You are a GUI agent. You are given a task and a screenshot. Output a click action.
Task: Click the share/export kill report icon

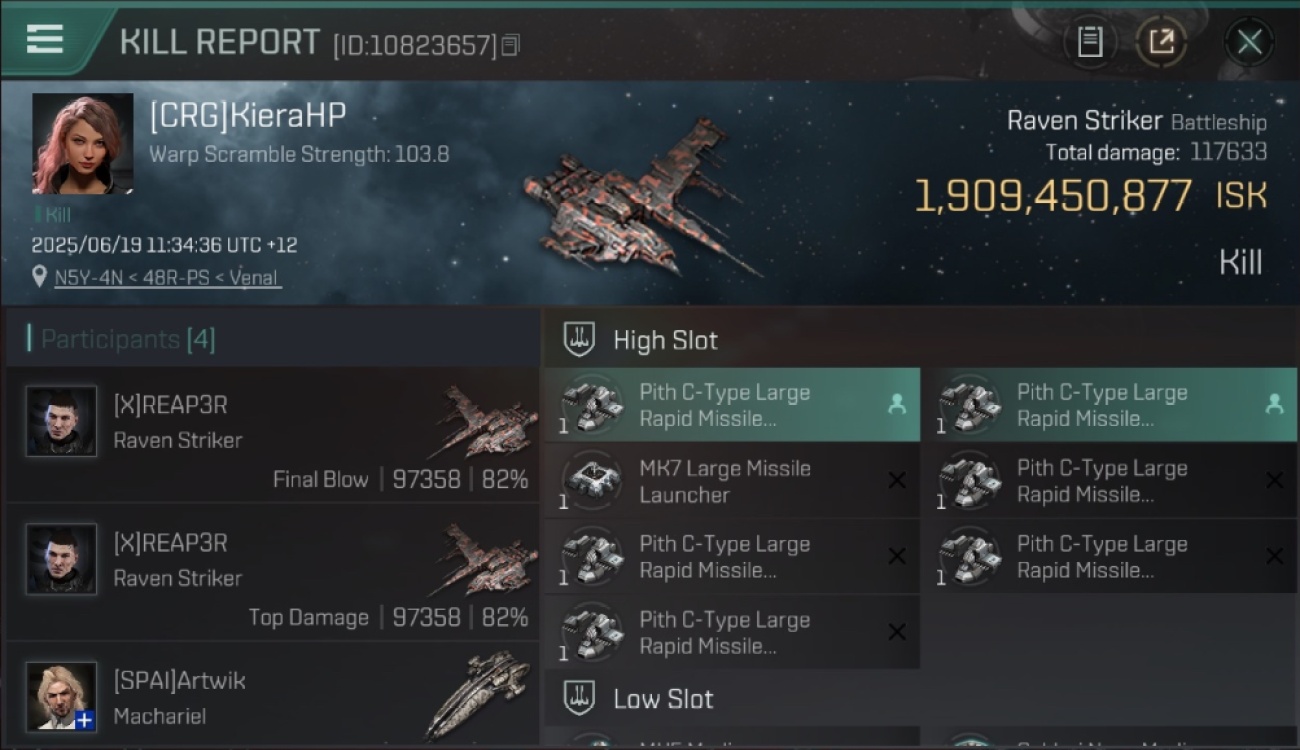(x=1161, y=42)
